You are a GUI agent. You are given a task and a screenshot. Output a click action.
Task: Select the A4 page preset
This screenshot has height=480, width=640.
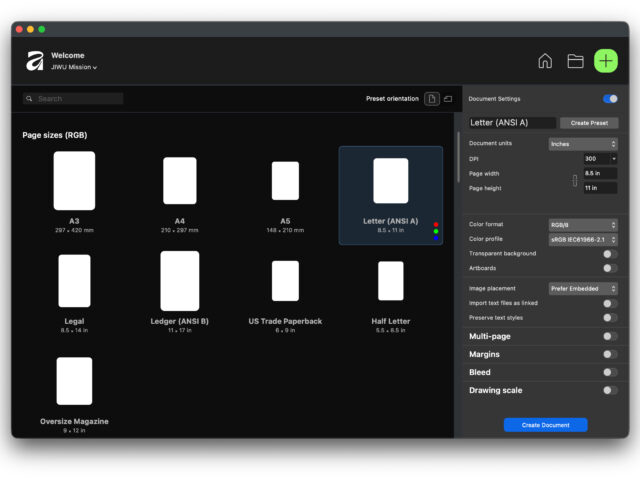click(x=180, y=192)
